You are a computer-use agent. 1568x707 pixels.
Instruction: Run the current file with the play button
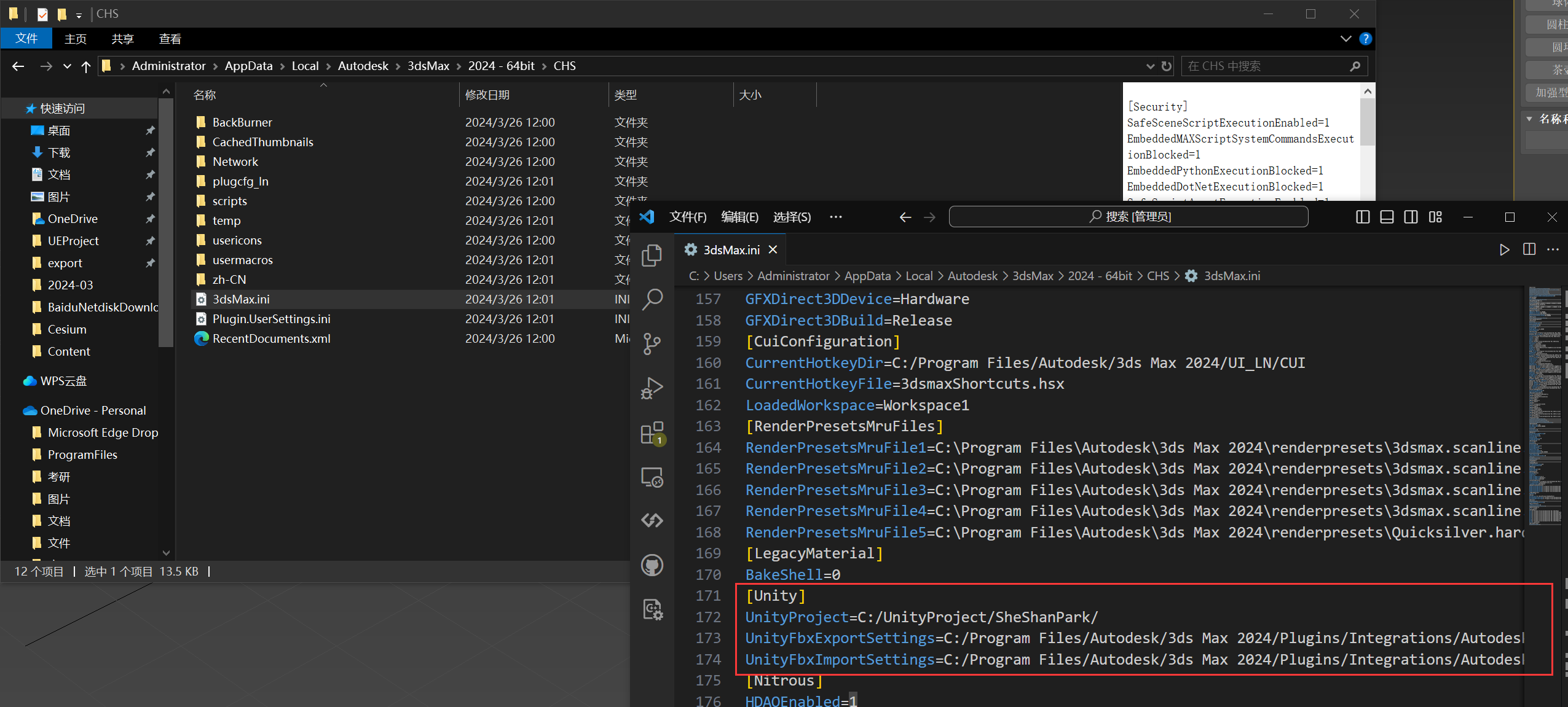(x=1504, y=249)
